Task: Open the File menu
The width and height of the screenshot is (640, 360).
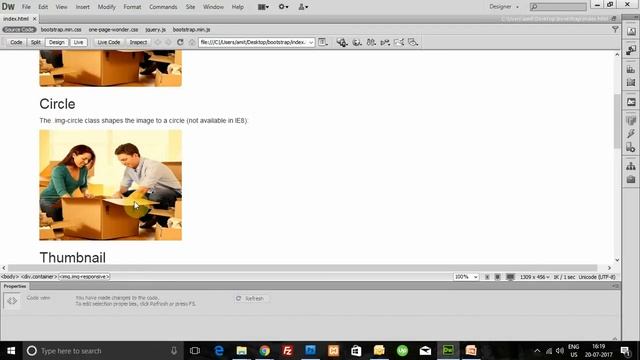Action: (26, 7)
